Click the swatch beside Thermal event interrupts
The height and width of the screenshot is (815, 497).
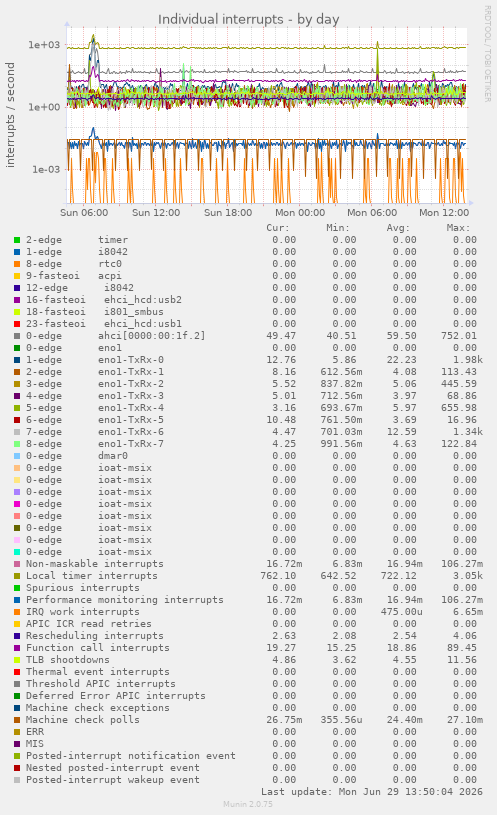[17, 672]
